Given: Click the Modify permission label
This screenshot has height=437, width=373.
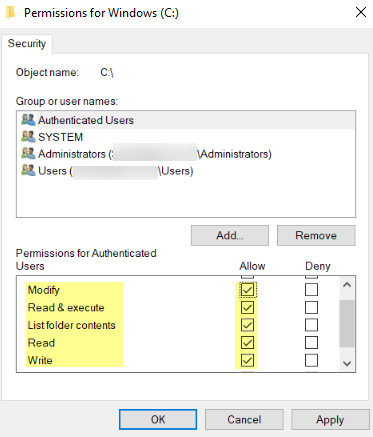Looking at the screenshot, I should pyautogui.click(x=44, y=290).
